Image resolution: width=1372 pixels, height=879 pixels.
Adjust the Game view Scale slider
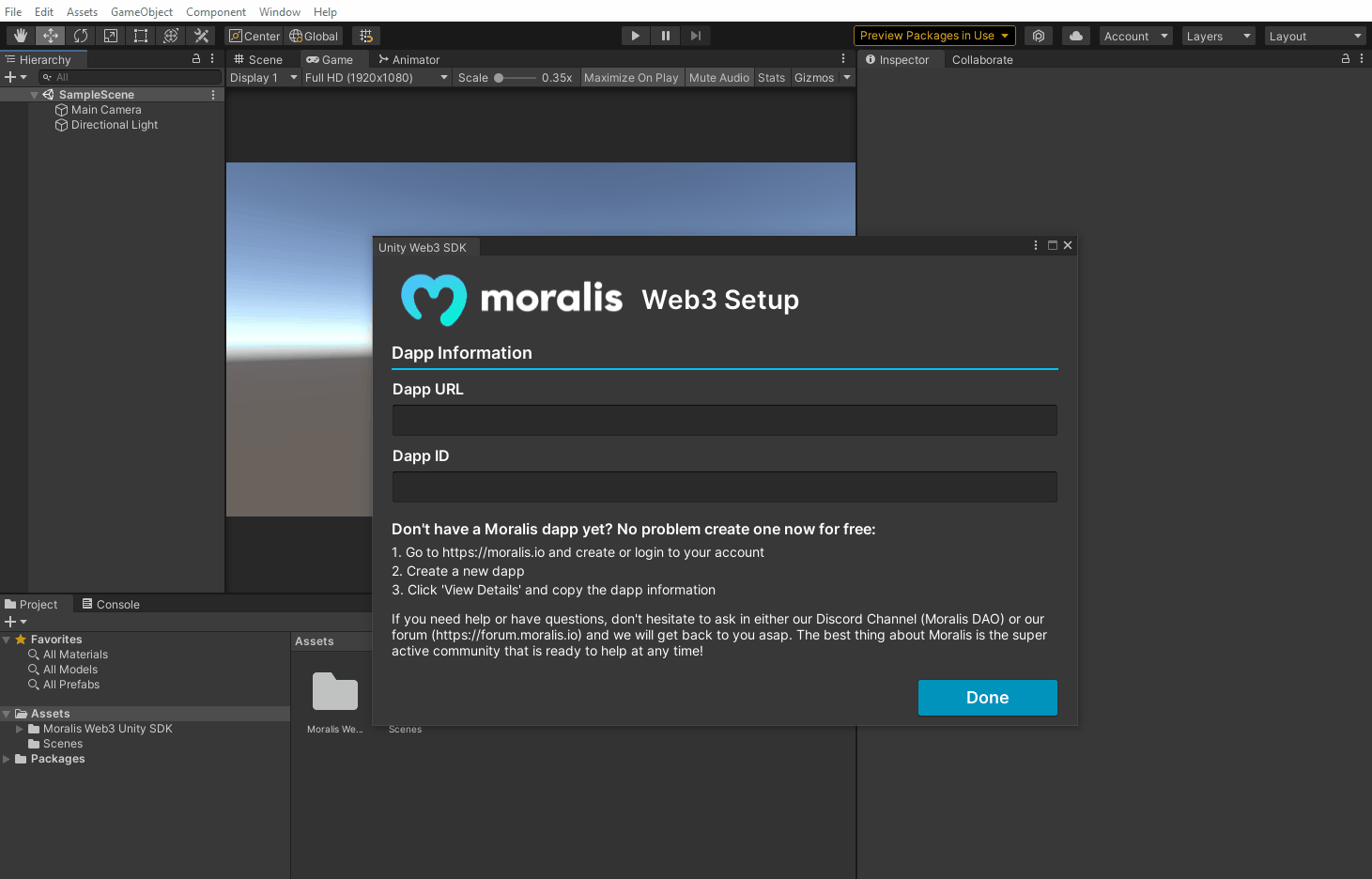coord(516,78)
